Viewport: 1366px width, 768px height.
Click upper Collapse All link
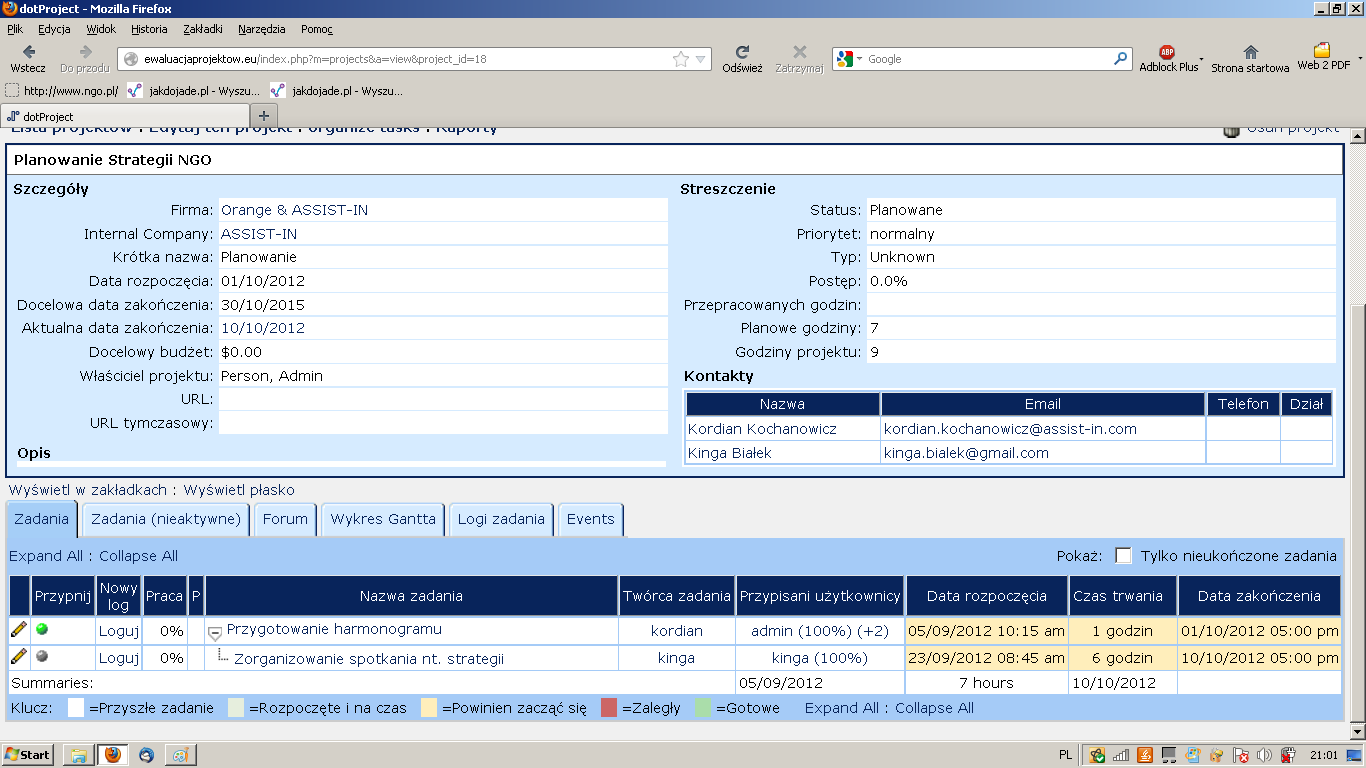click(138, 556)
